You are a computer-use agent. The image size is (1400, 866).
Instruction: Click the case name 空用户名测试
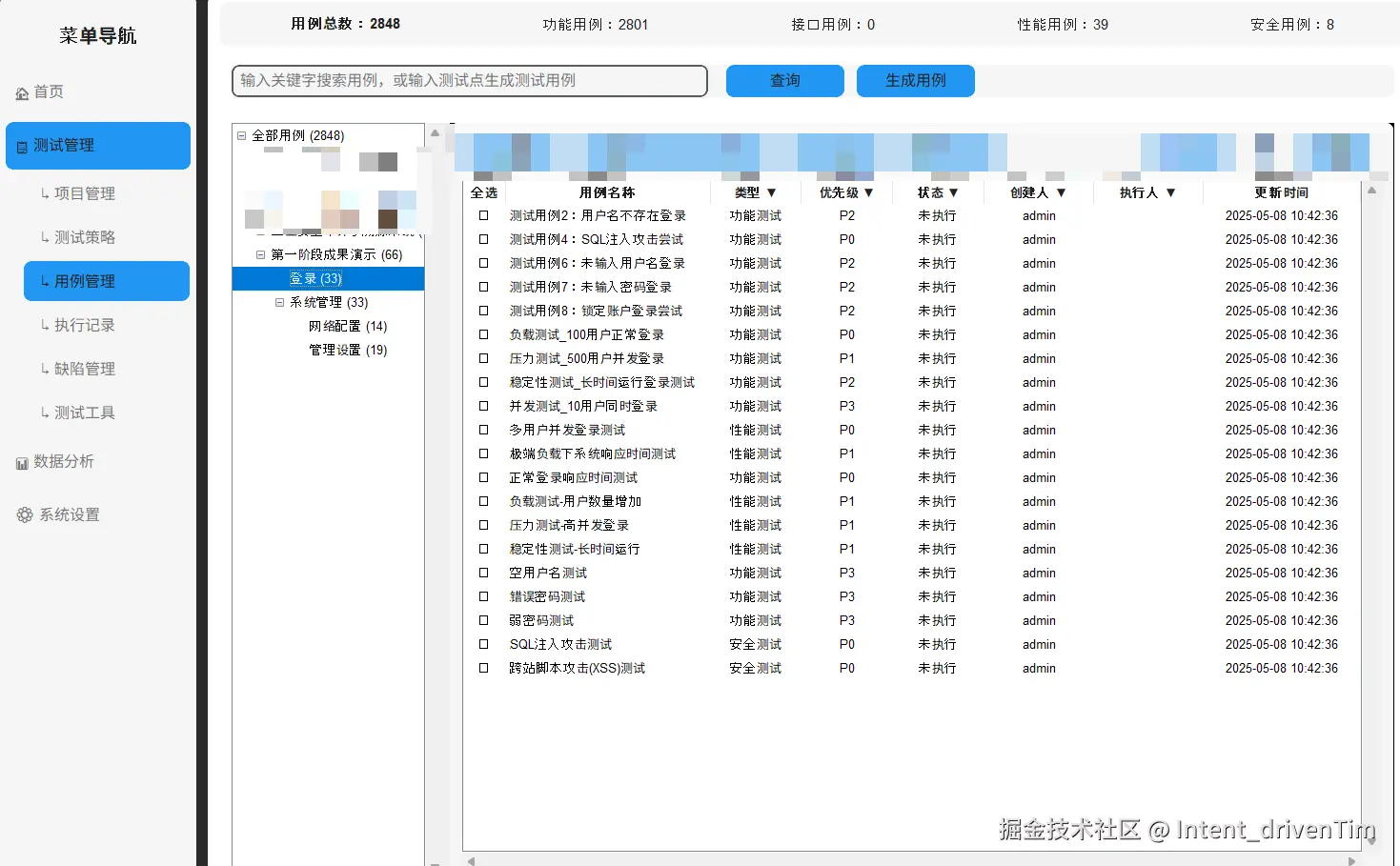[548, 573]
